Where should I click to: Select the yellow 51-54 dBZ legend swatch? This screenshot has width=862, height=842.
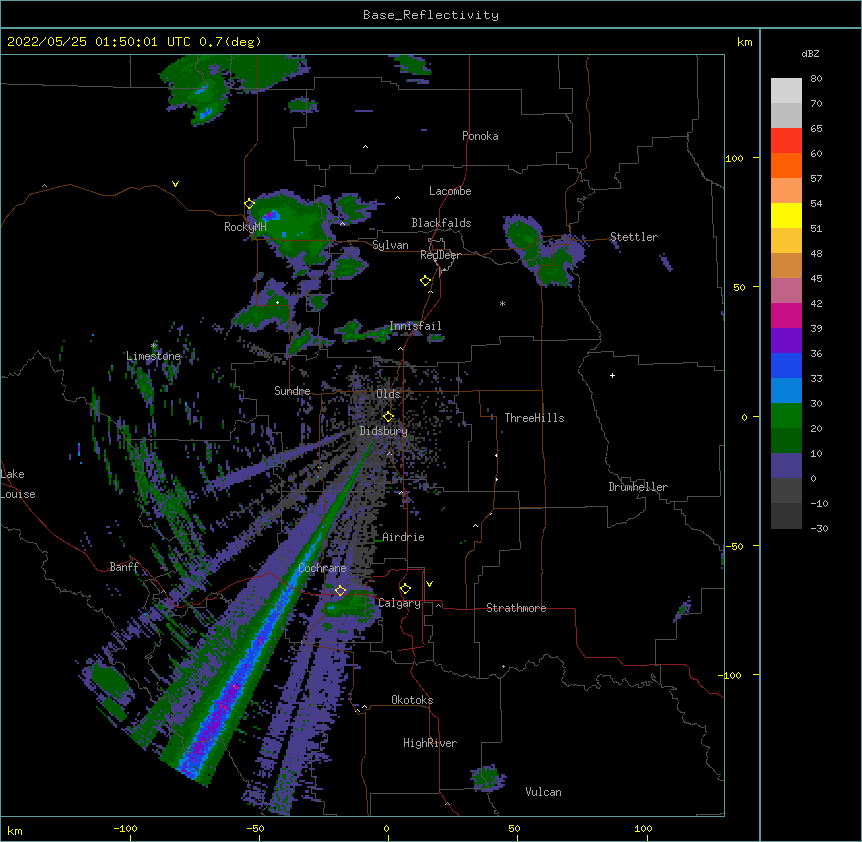coord(786,215)
